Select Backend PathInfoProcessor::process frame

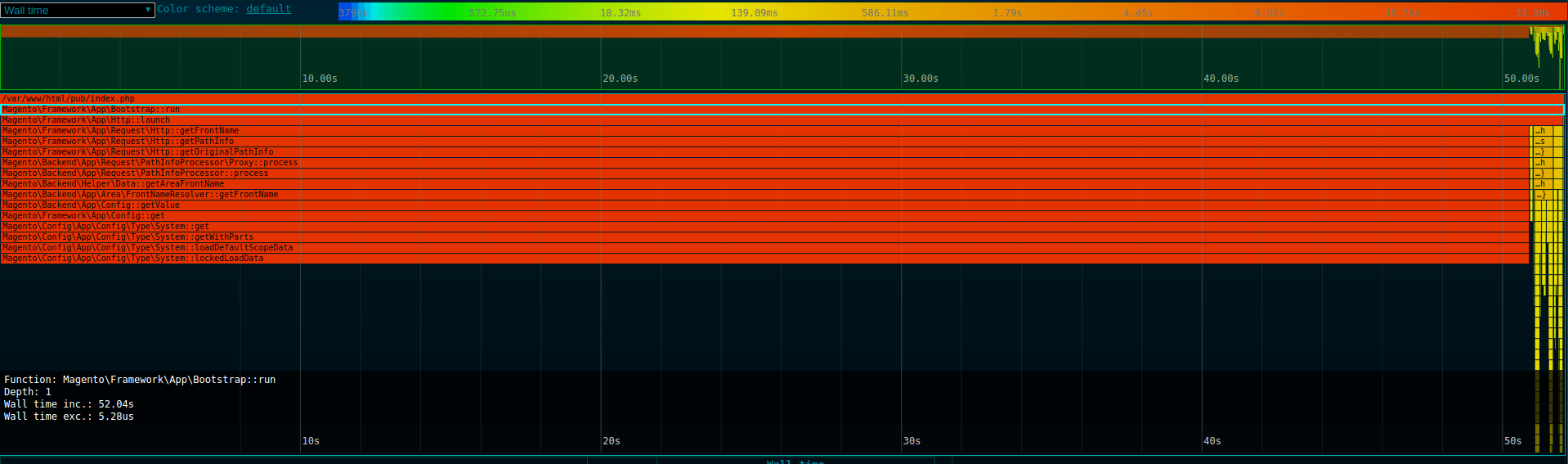[x=764, y=173]
